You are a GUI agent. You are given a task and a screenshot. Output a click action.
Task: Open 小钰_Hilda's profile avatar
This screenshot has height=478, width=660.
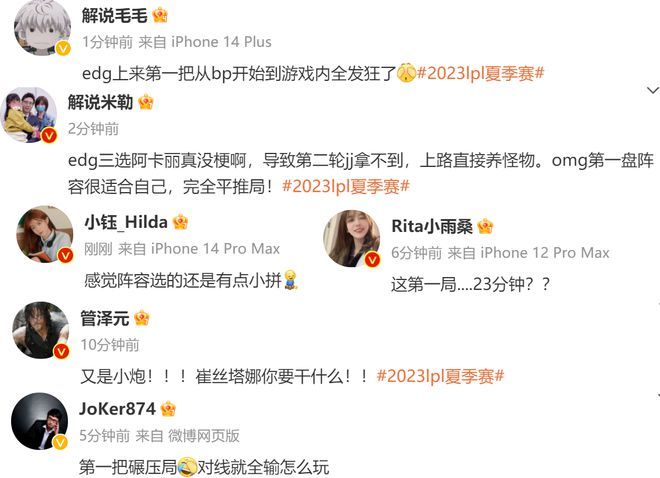point(45,234)
